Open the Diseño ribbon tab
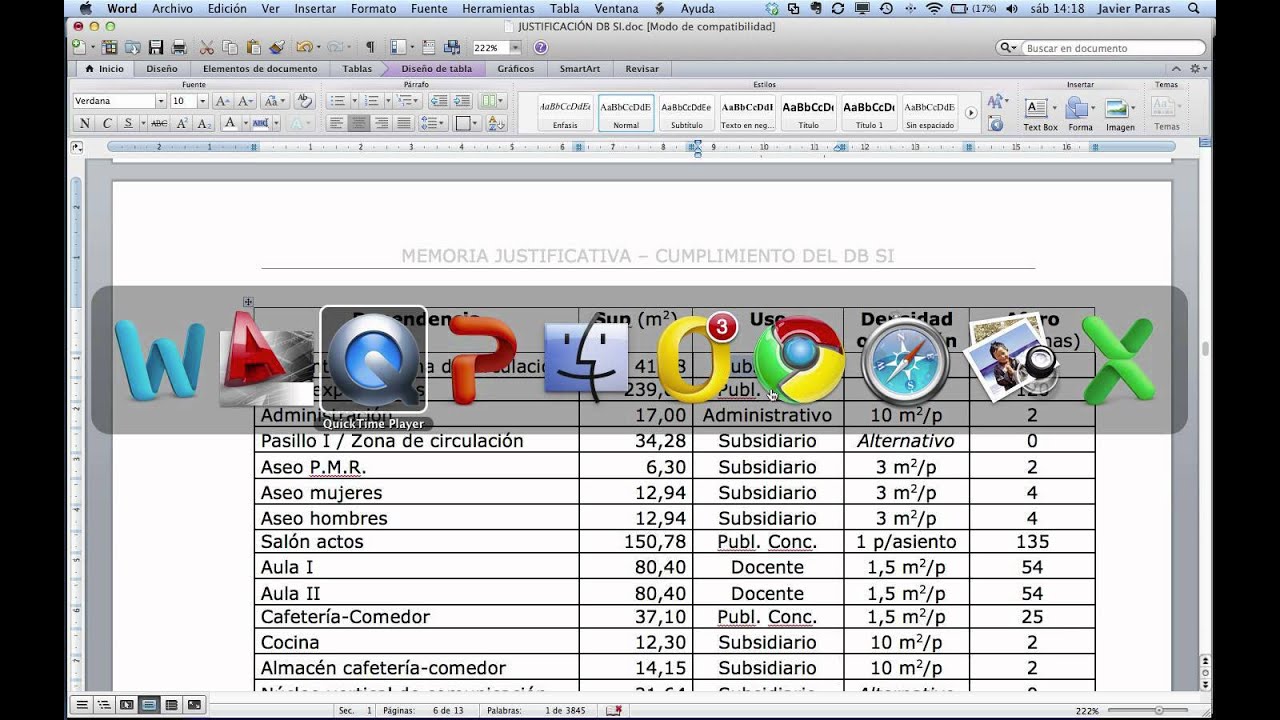The image size is (1280, 720). (162, 69)
